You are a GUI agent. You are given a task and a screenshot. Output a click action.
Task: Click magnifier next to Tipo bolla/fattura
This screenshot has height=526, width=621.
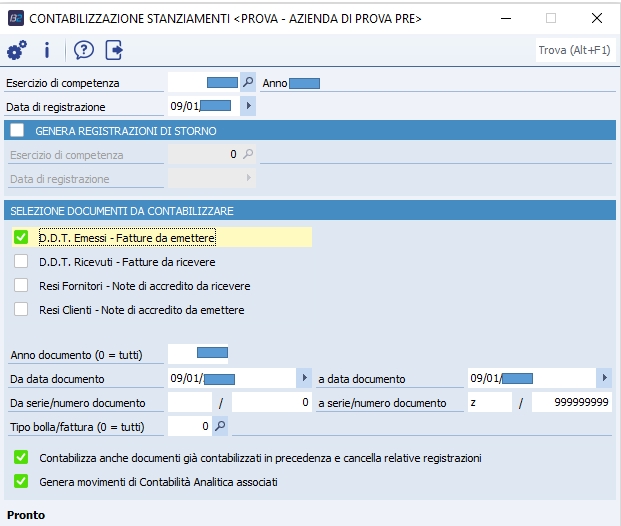(x=221, y=426)
